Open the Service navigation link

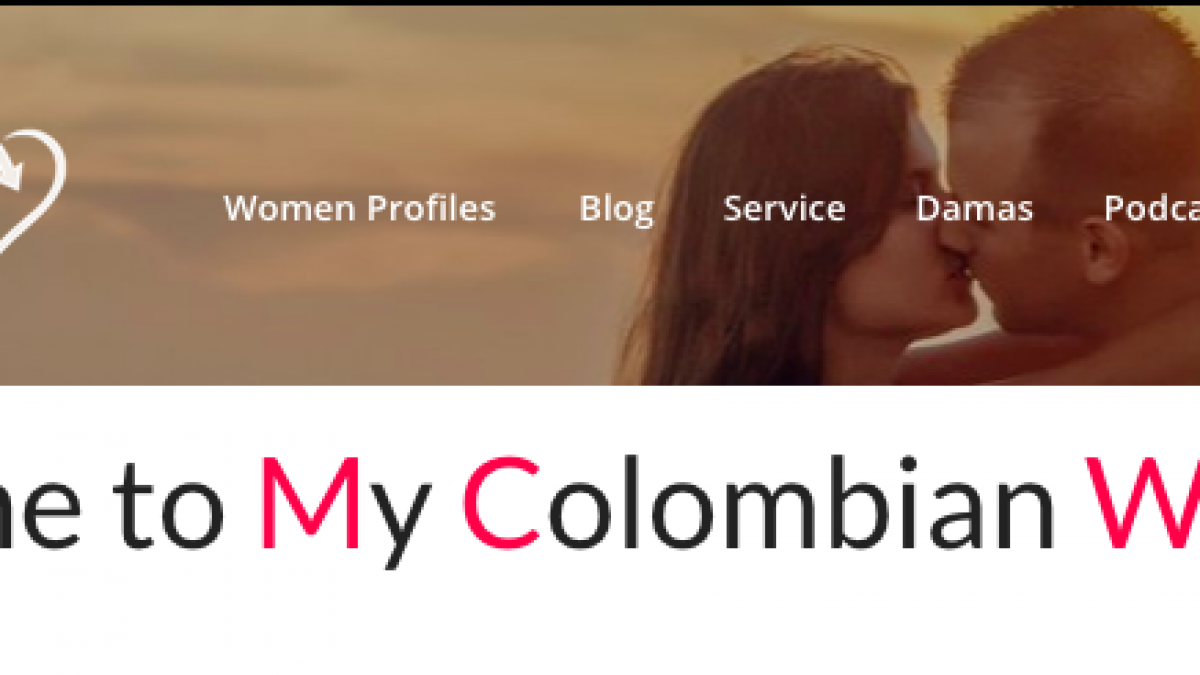(784, 208)
